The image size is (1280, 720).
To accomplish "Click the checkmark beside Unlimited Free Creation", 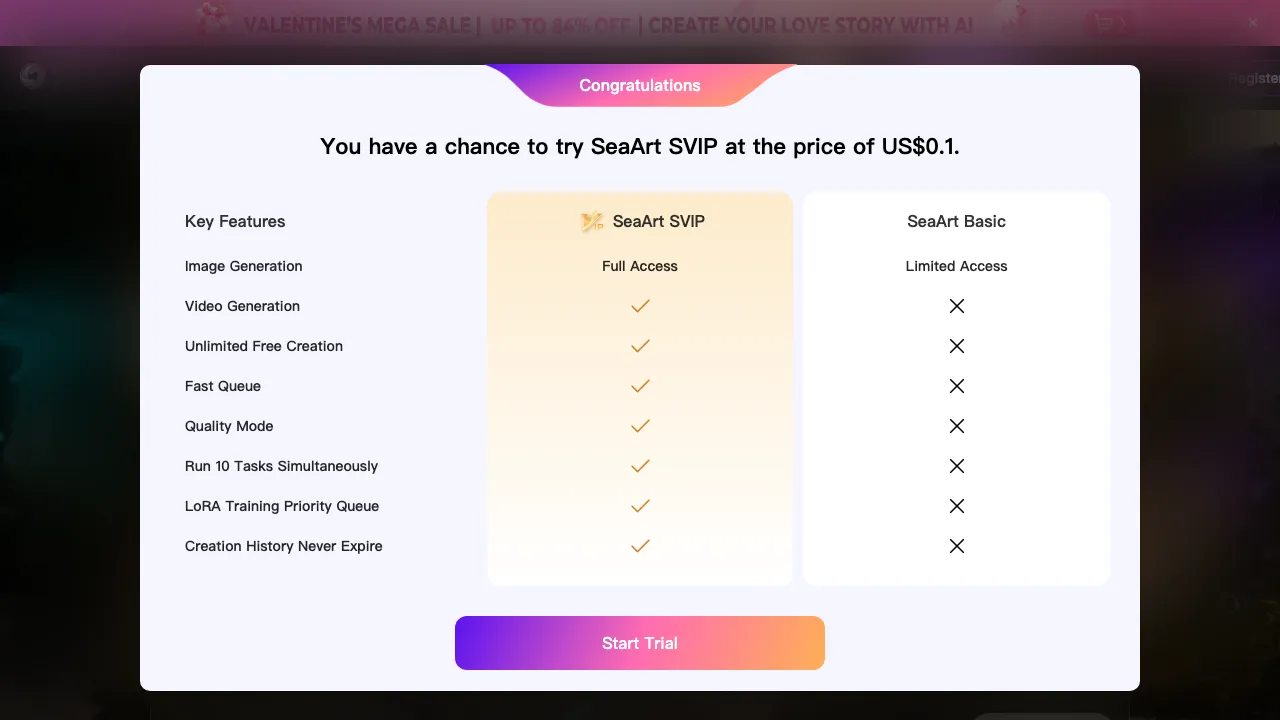I will point(640,346).
